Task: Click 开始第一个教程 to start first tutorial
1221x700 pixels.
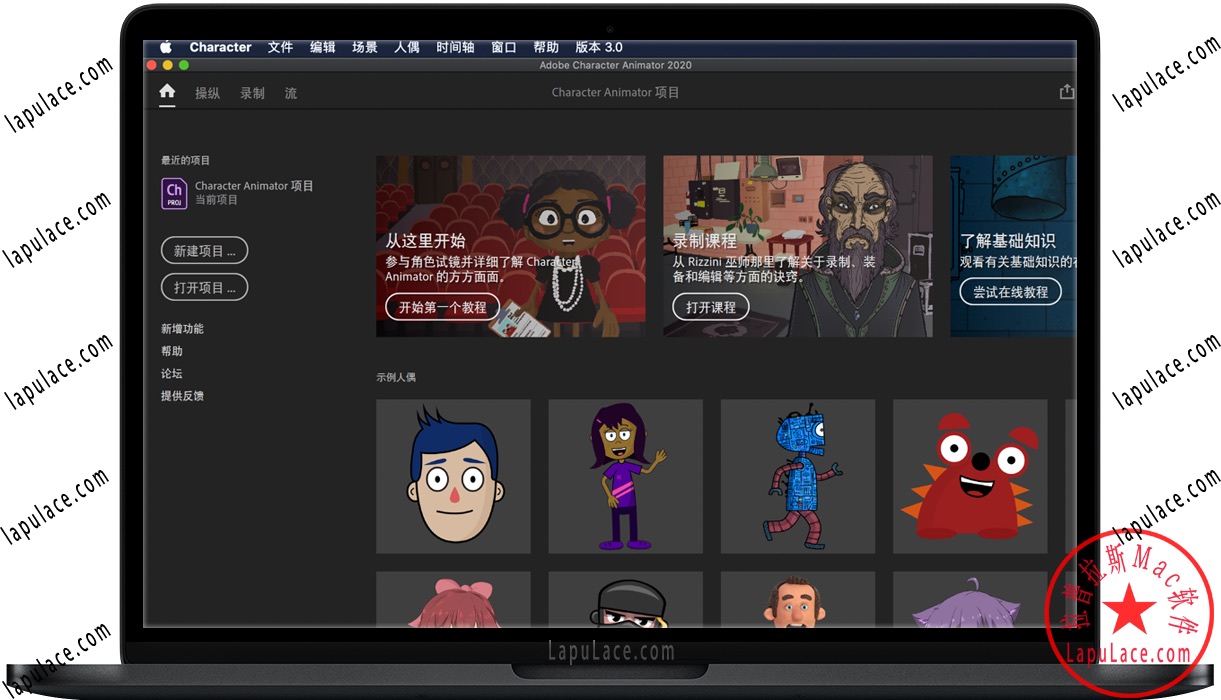Action: [442, 307]
